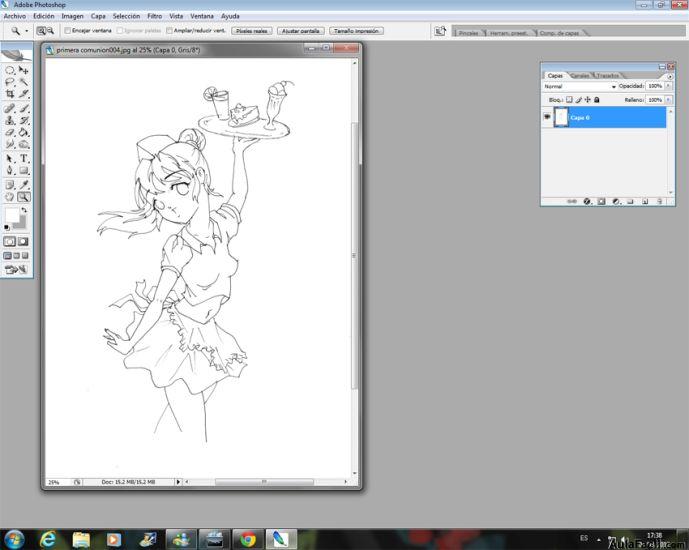The height and width of the screenshot is (550, 689).
Task: Select the Dodge tool
Action: coord(24,144)
